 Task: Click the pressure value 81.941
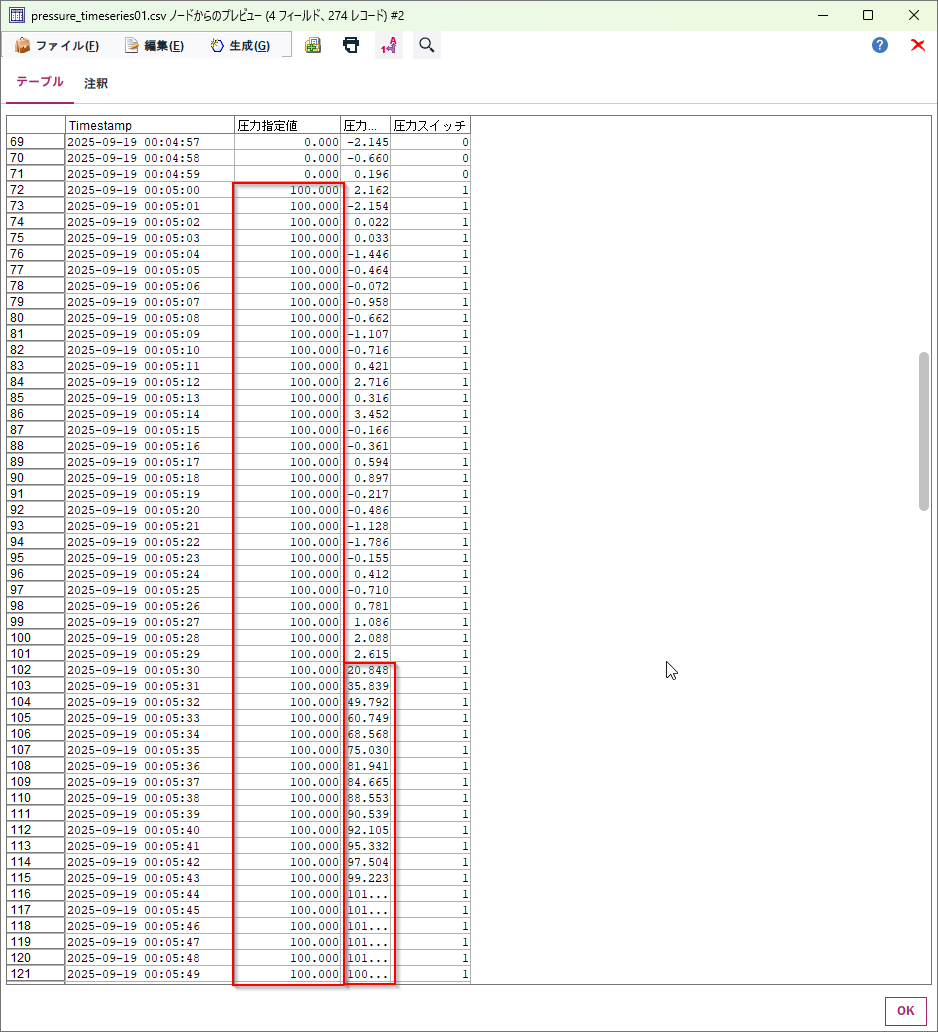pyautogui.click(x=368, y=766)
